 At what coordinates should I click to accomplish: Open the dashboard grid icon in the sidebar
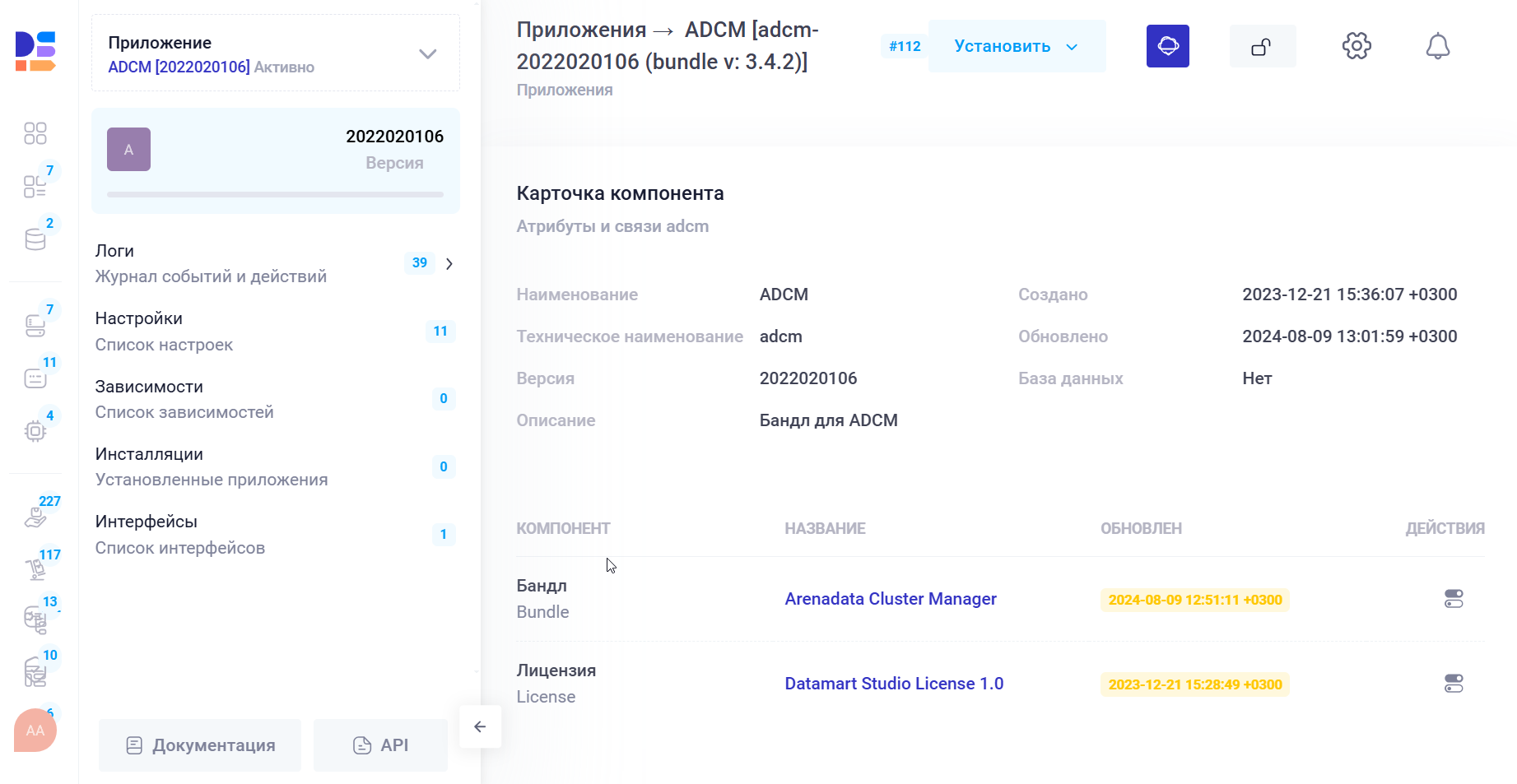click(x=35, y=132)
